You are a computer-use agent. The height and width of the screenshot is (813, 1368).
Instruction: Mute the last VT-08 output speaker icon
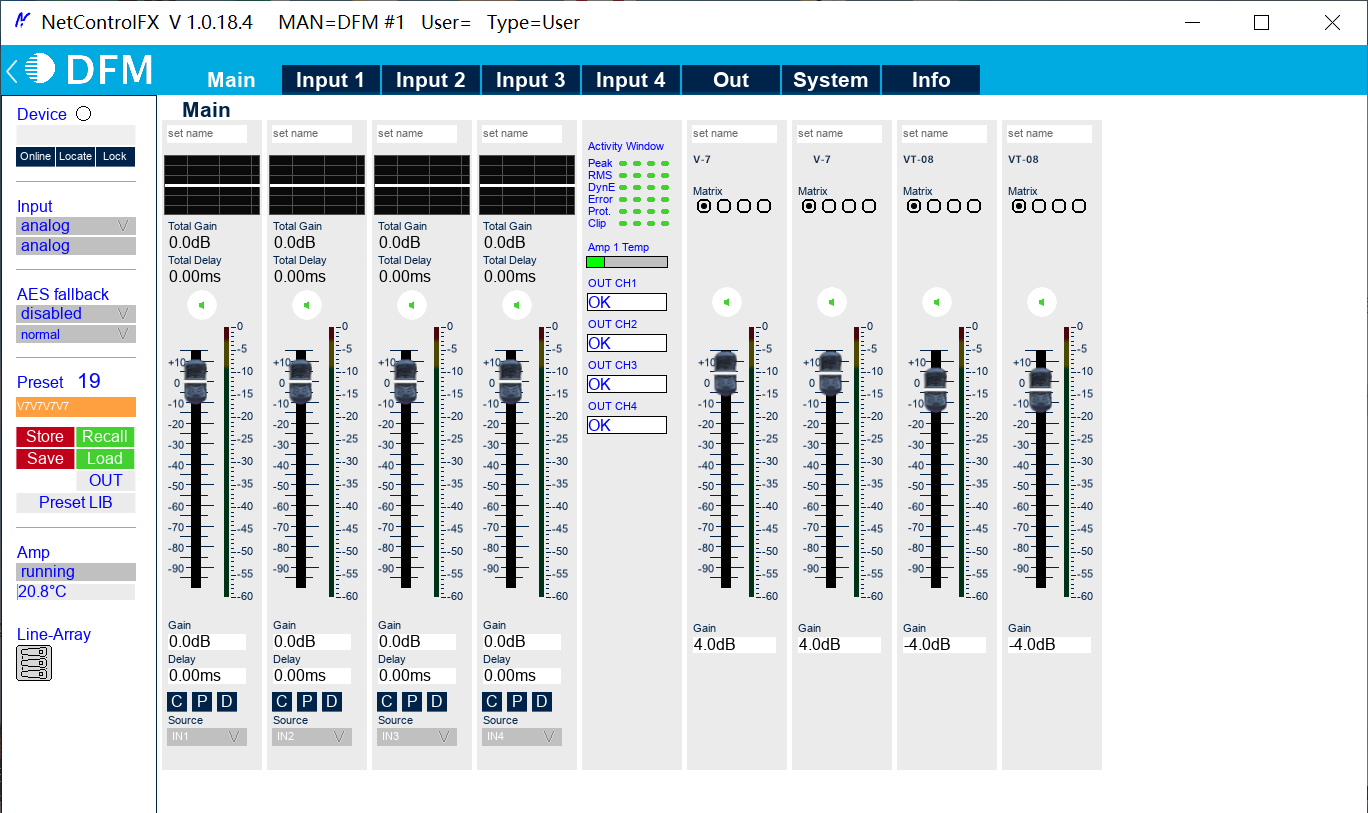pyautogui.click(x=1042, y=301)
